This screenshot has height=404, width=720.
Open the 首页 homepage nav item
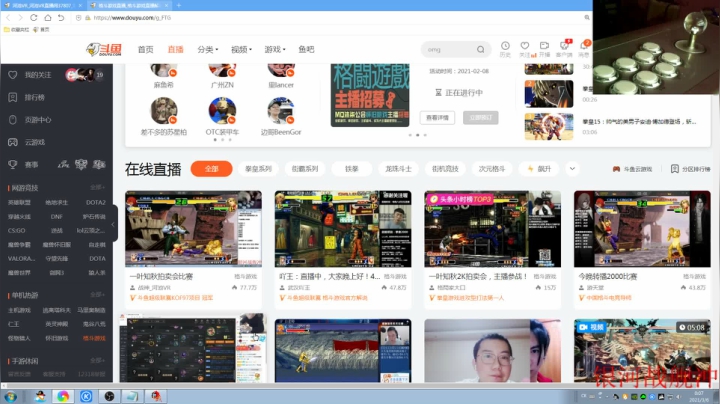146,49
